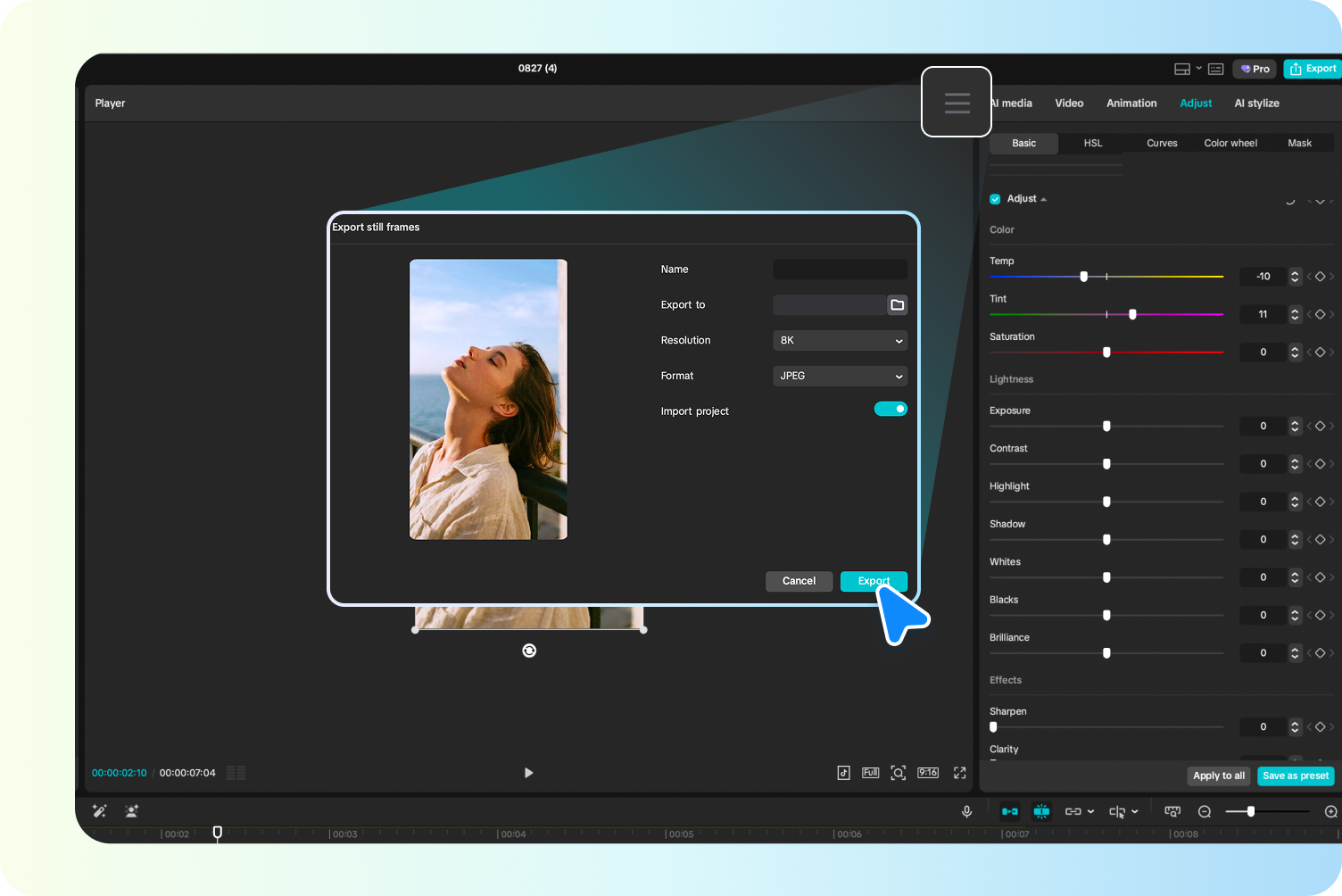Click the Full quality icon in the player

pyautogui.click(x=871, y=773)
